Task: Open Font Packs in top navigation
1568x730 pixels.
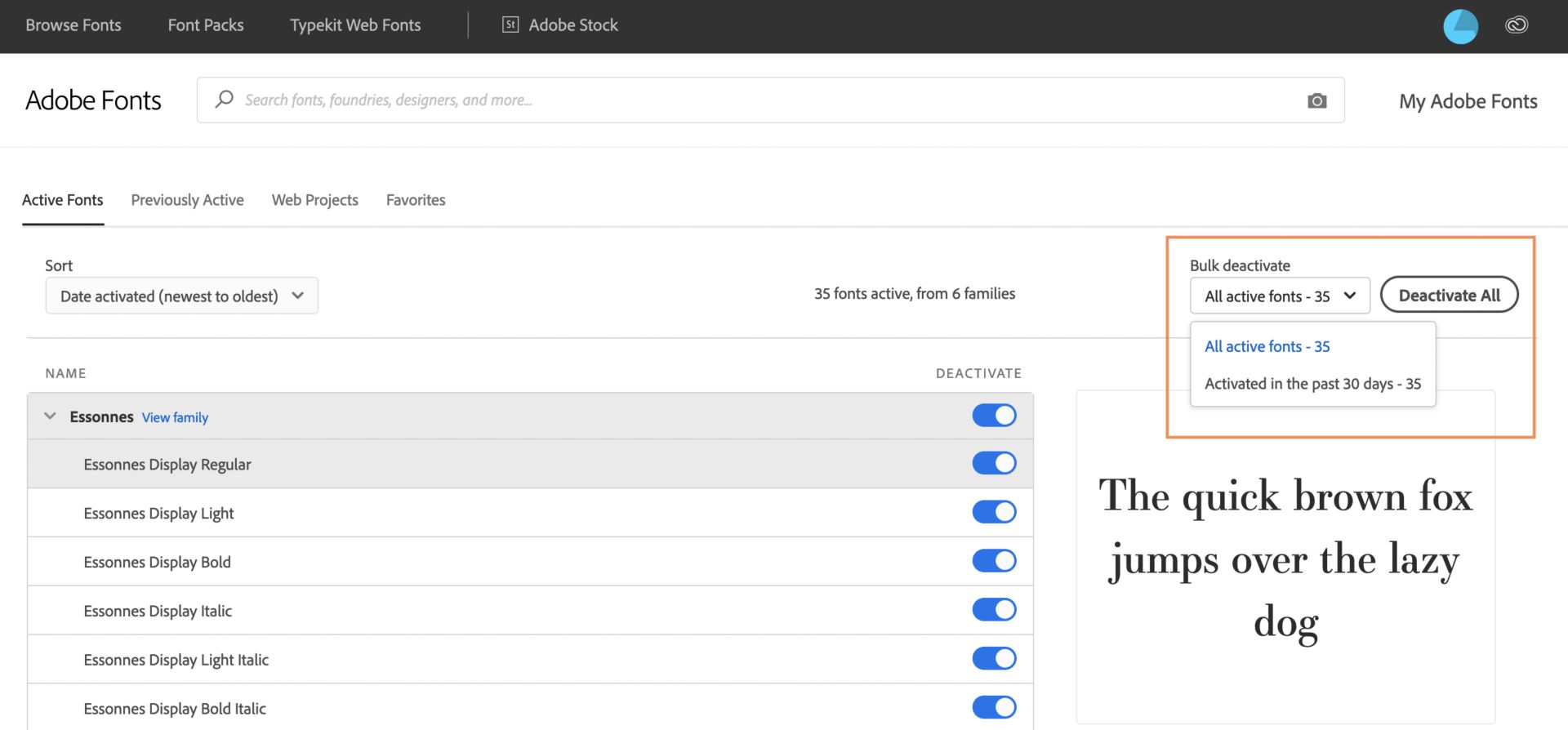Action: [x=206, y=25]
